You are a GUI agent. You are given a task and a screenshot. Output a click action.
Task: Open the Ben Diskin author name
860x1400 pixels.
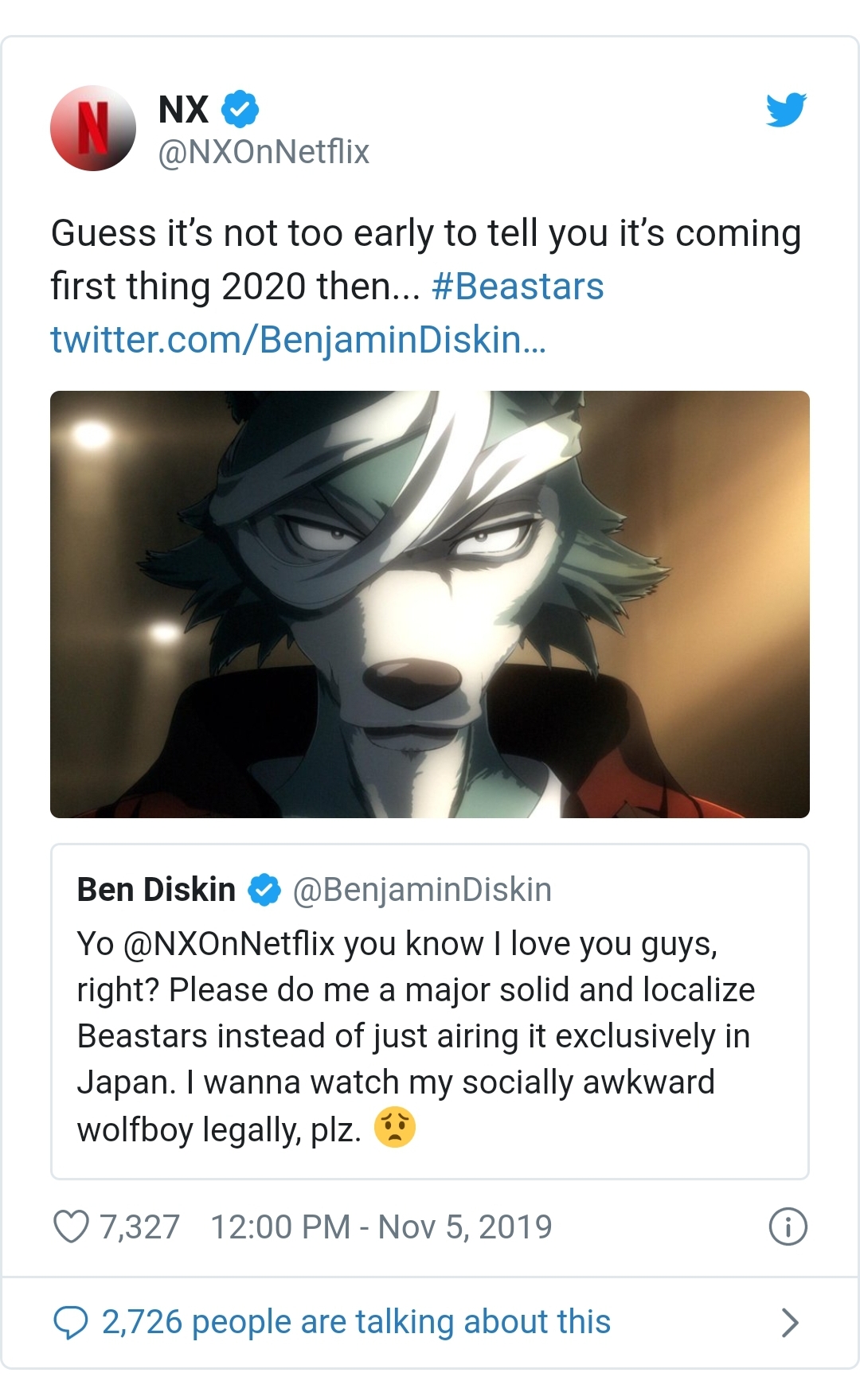click(x=156, y=890)
